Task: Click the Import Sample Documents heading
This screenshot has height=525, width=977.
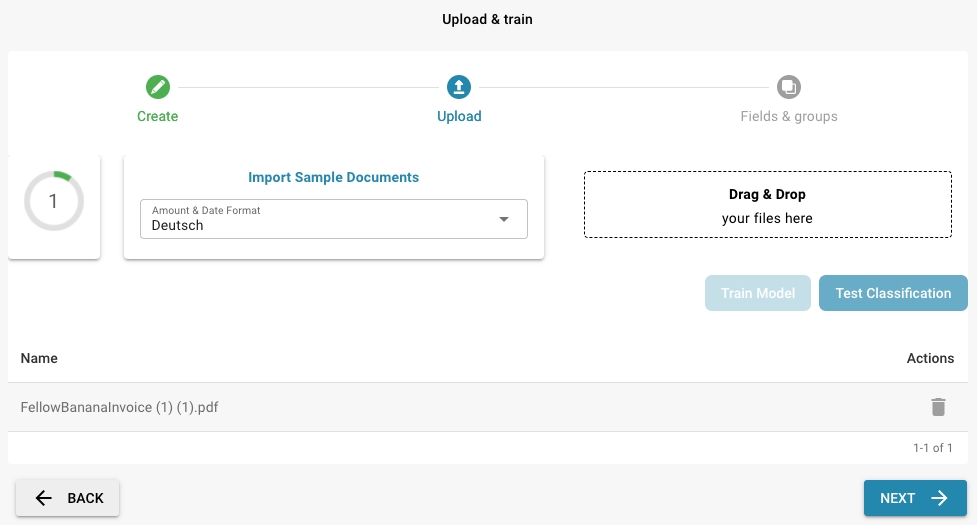Action: click(333, 177)
